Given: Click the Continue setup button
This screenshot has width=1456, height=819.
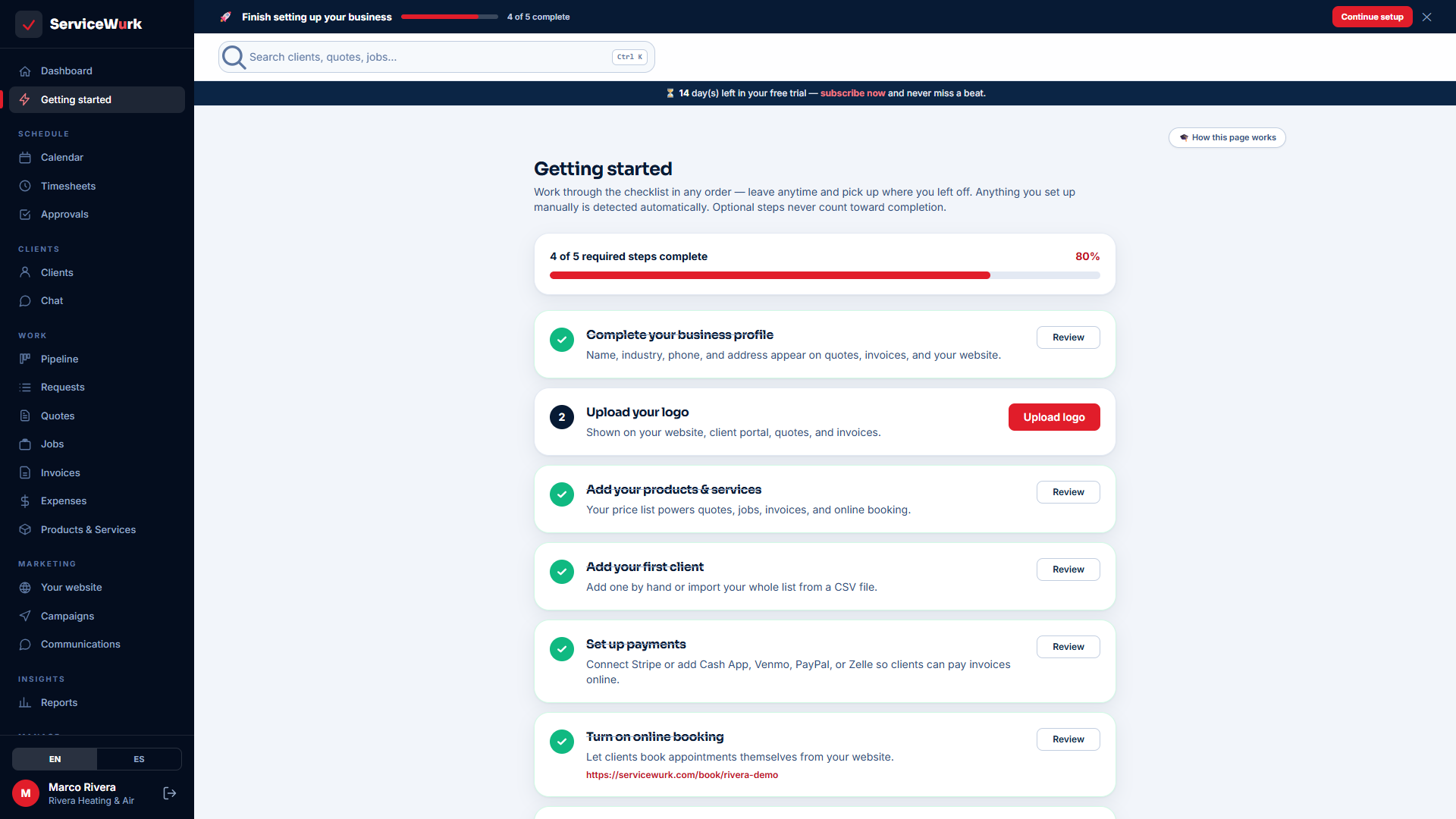Looking at the screenshot, I should (1372, 17).
